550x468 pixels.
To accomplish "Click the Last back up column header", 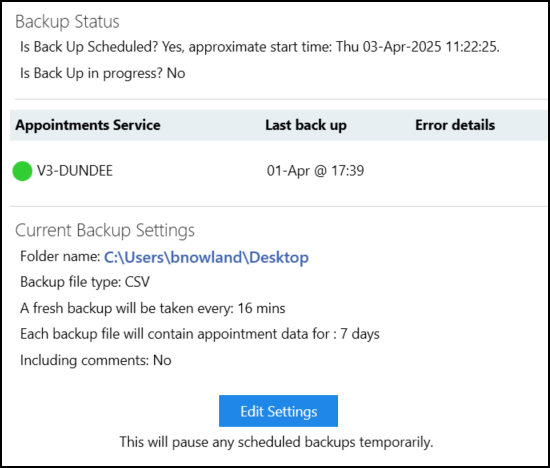I will tap(306, 125).
